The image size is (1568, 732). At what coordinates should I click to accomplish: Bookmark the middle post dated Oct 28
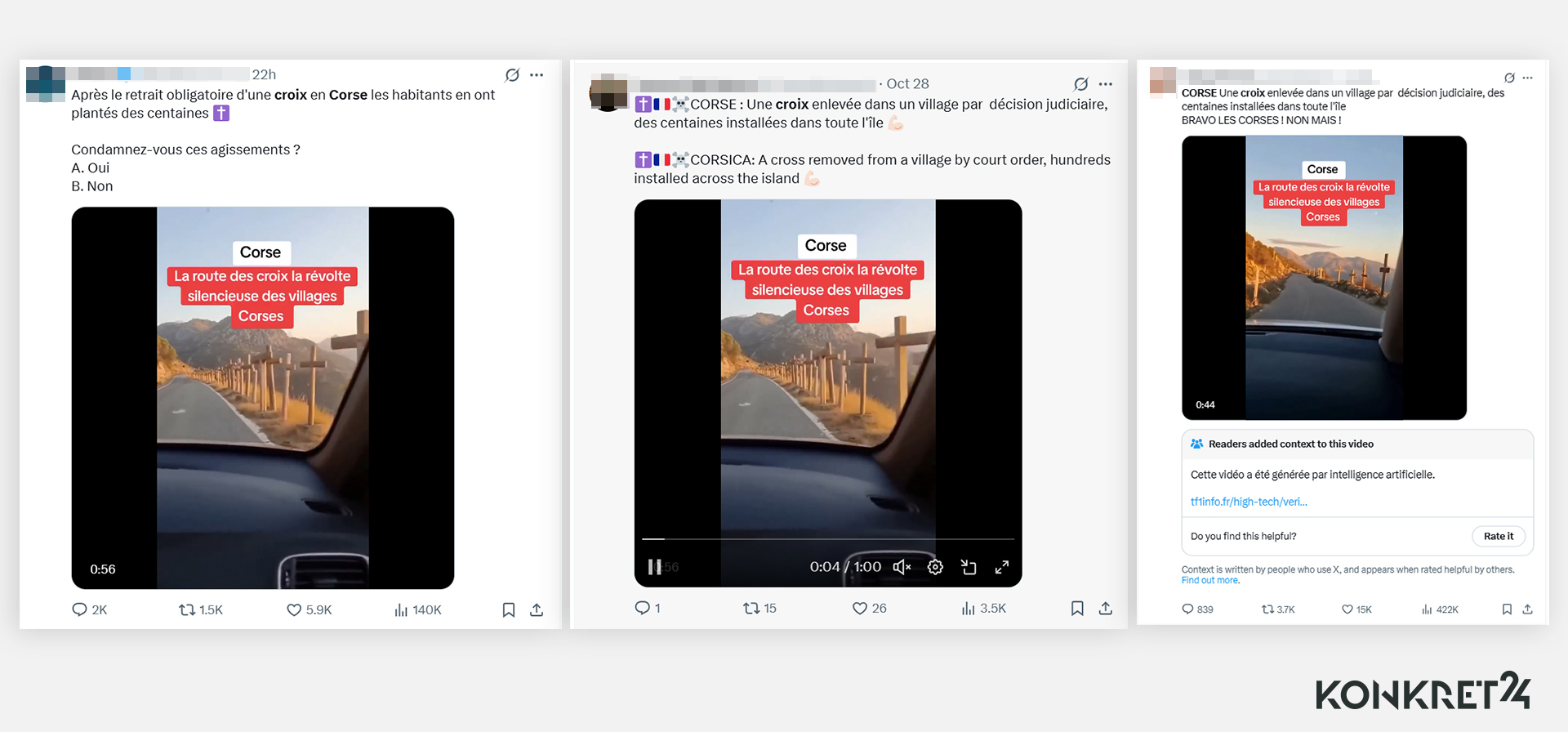pyautogui.click(x=1077, y=609)
